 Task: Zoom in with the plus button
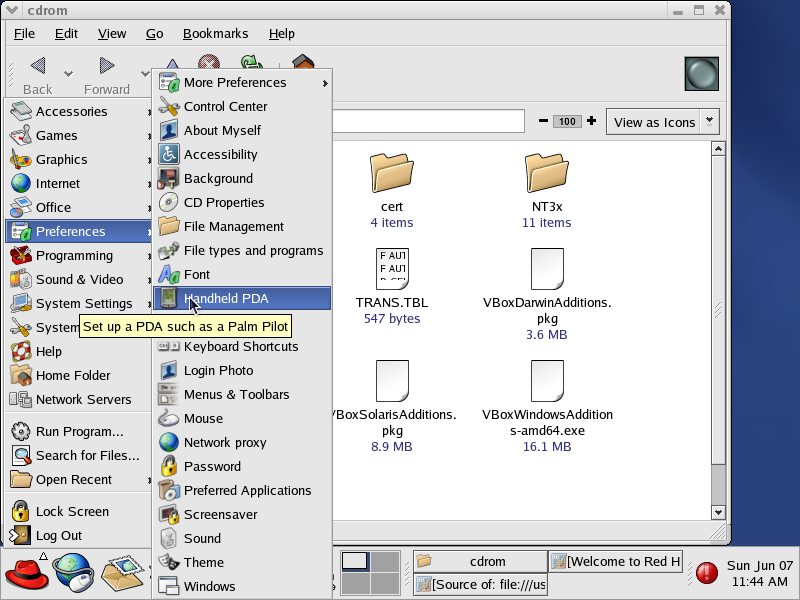[591, 121]
